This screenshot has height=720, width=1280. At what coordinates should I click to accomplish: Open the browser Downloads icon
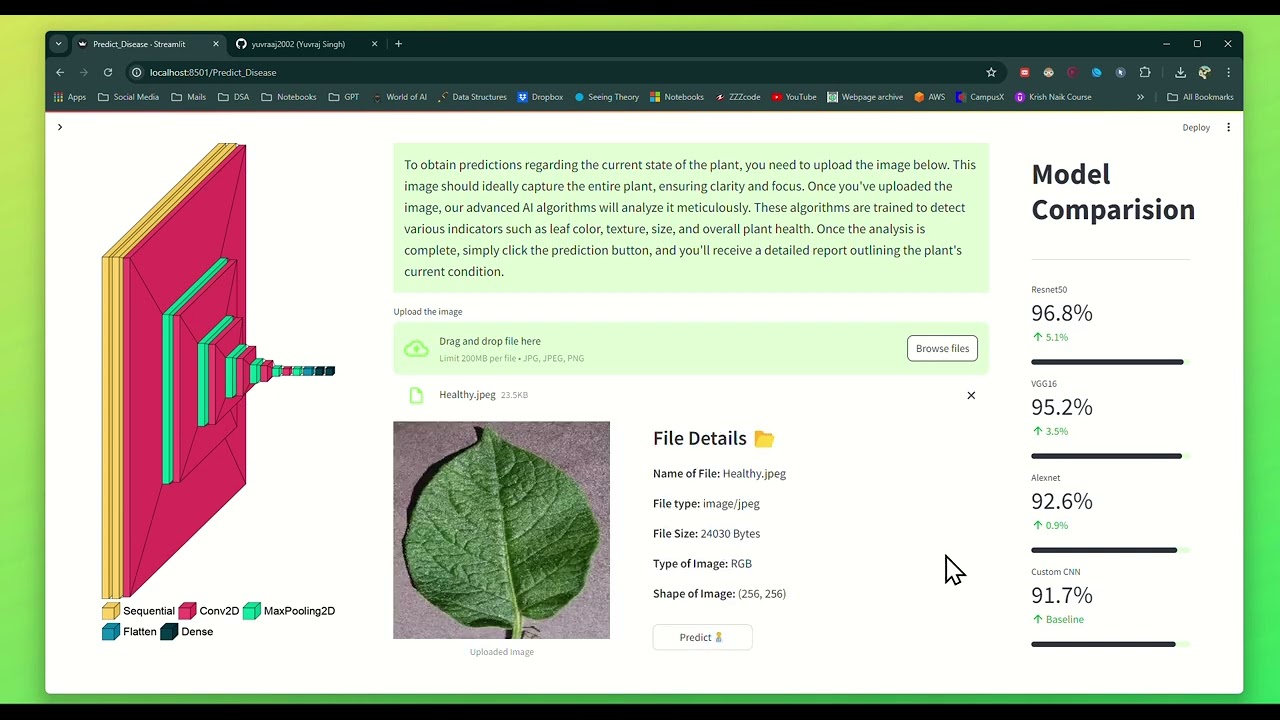point(1180,72)
